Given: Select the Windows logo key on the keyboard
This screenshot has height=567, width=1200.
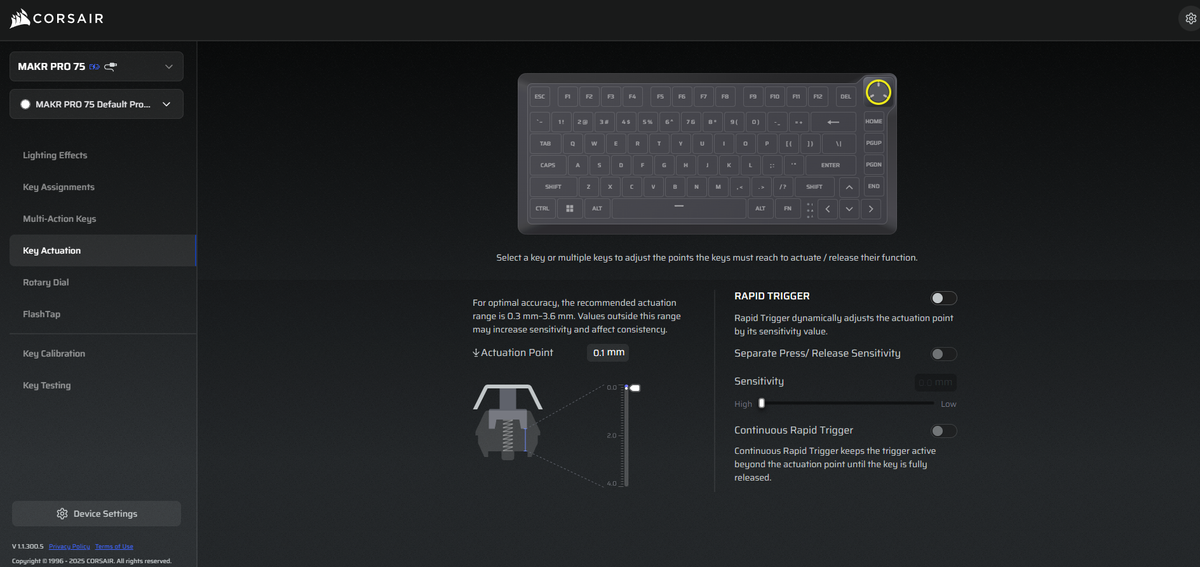Looking at the screenshot, I should [x=569, y=208].
